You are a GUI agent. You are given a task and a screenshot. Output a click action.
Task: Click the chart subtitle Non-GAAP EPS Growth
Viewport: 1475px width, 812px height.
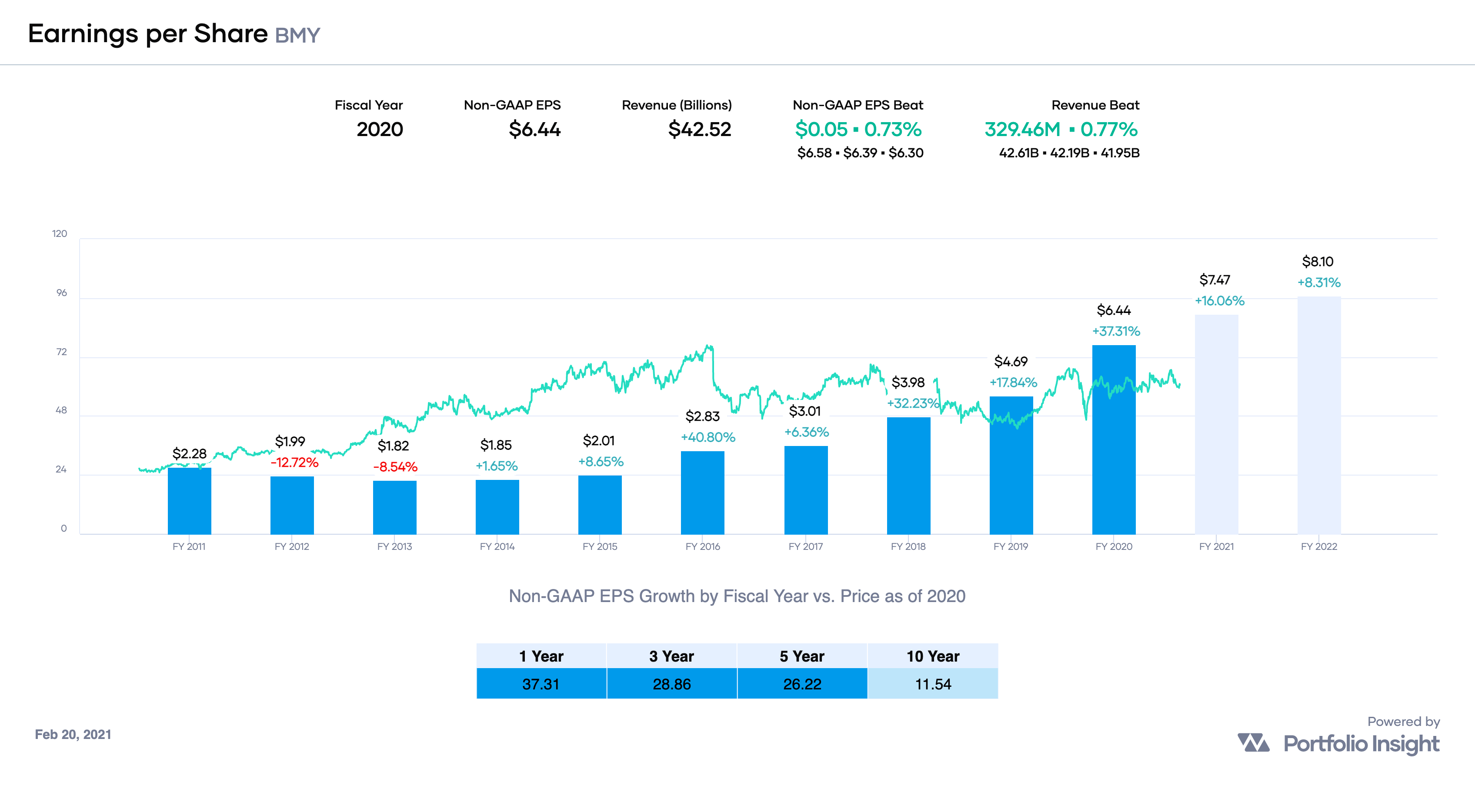pyautogui.click(x=737, y=596)
